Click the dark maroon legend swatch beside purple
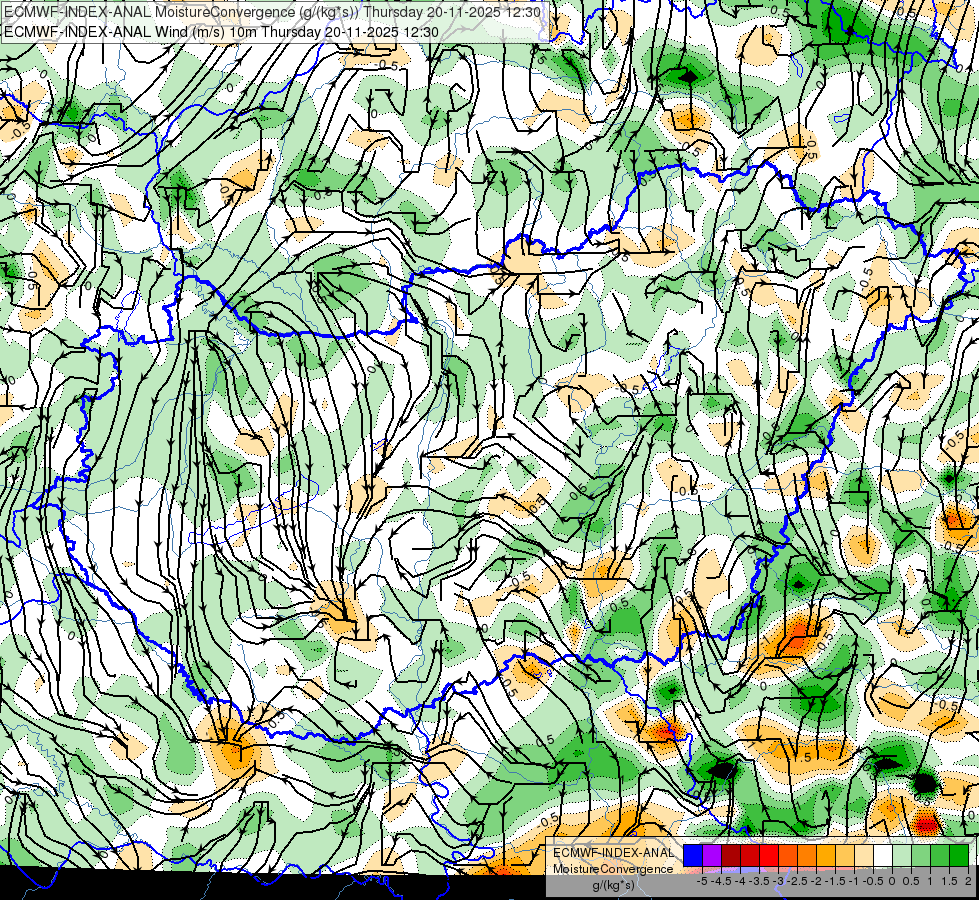The width and height of the screenshot is (979, 900). [731, 855]
